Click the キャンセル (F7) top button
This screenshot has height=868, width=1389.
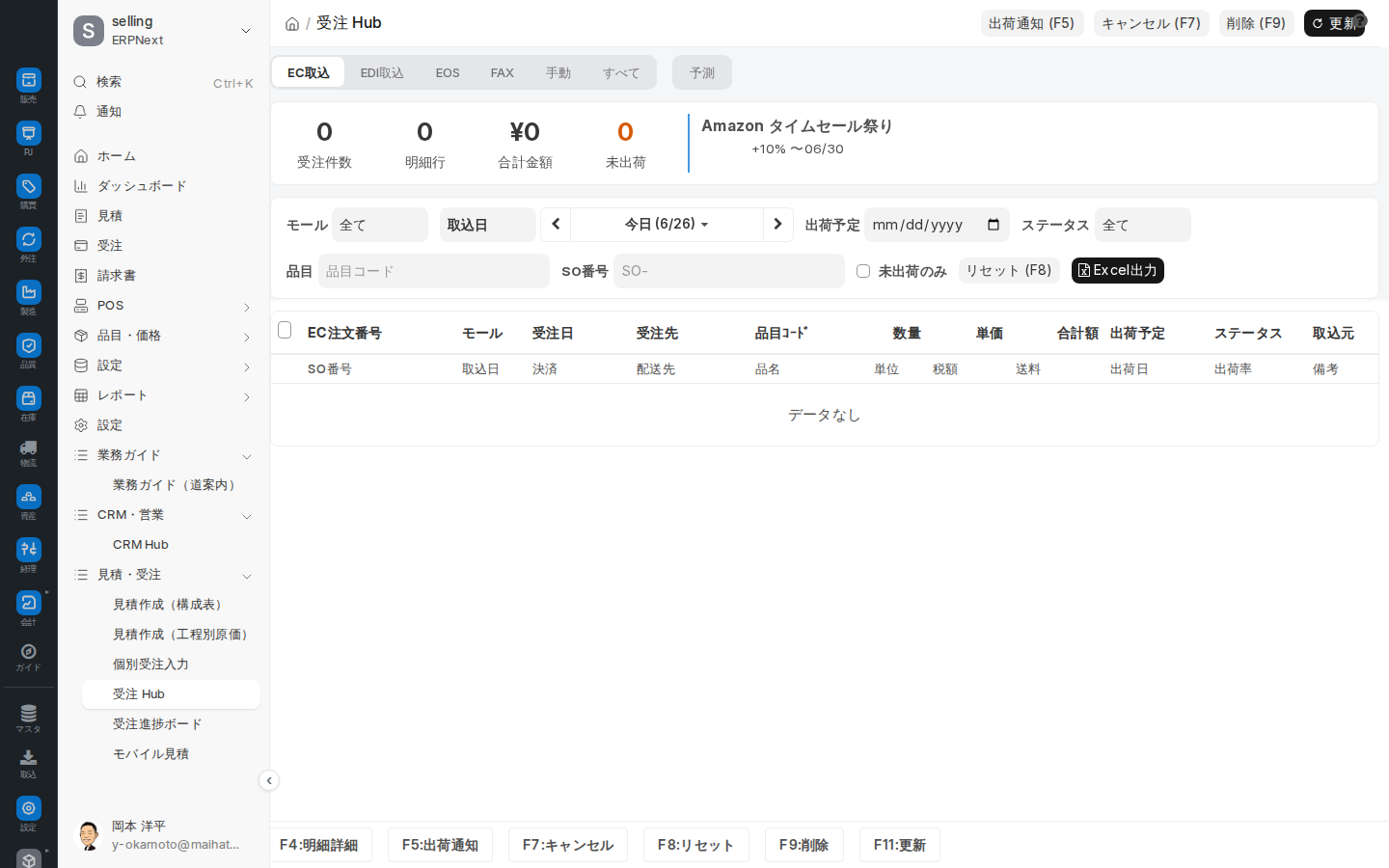pyautogui.click(x=1152, y=23)
